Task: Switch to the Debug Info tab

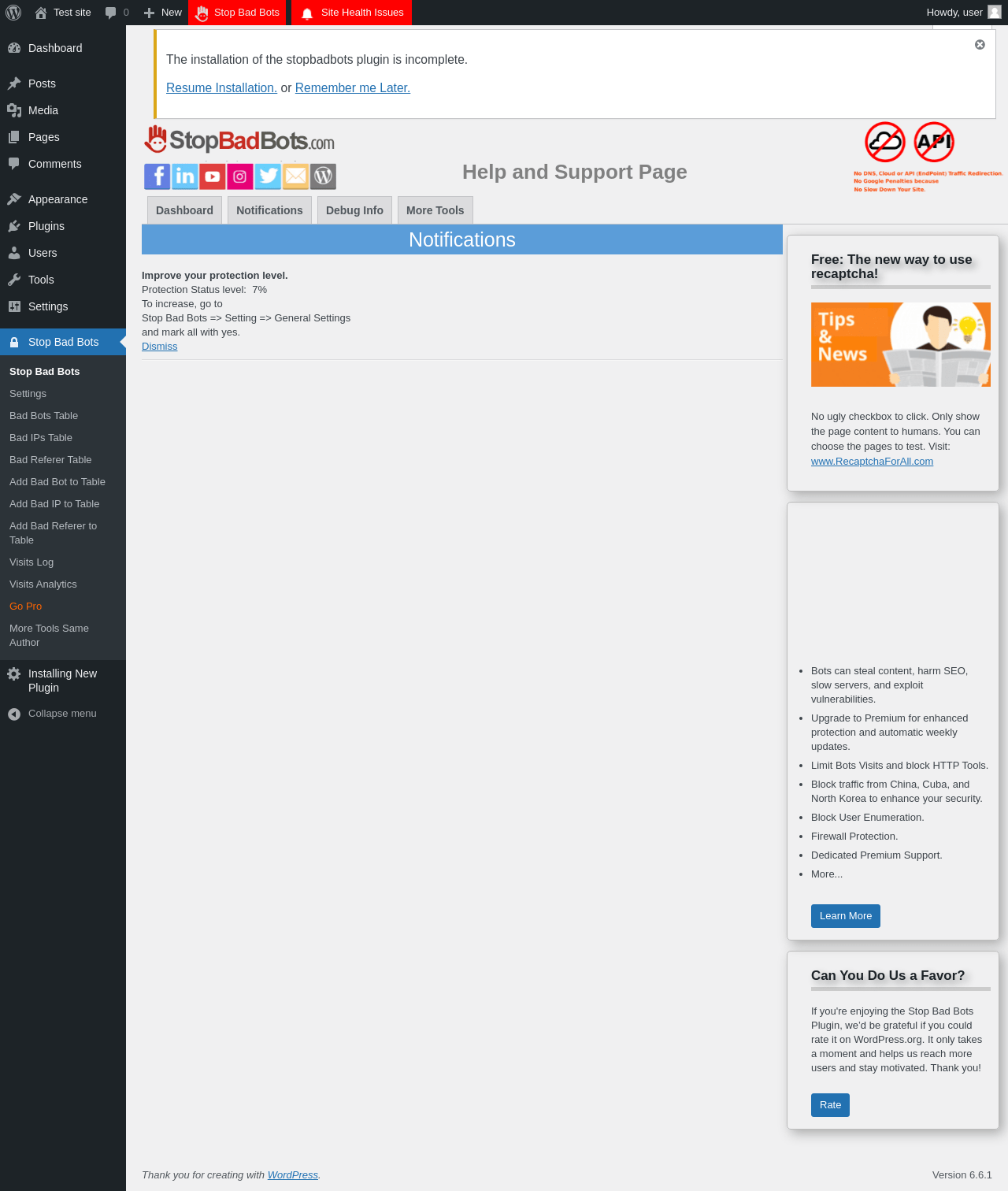Action: click(354, 210)
